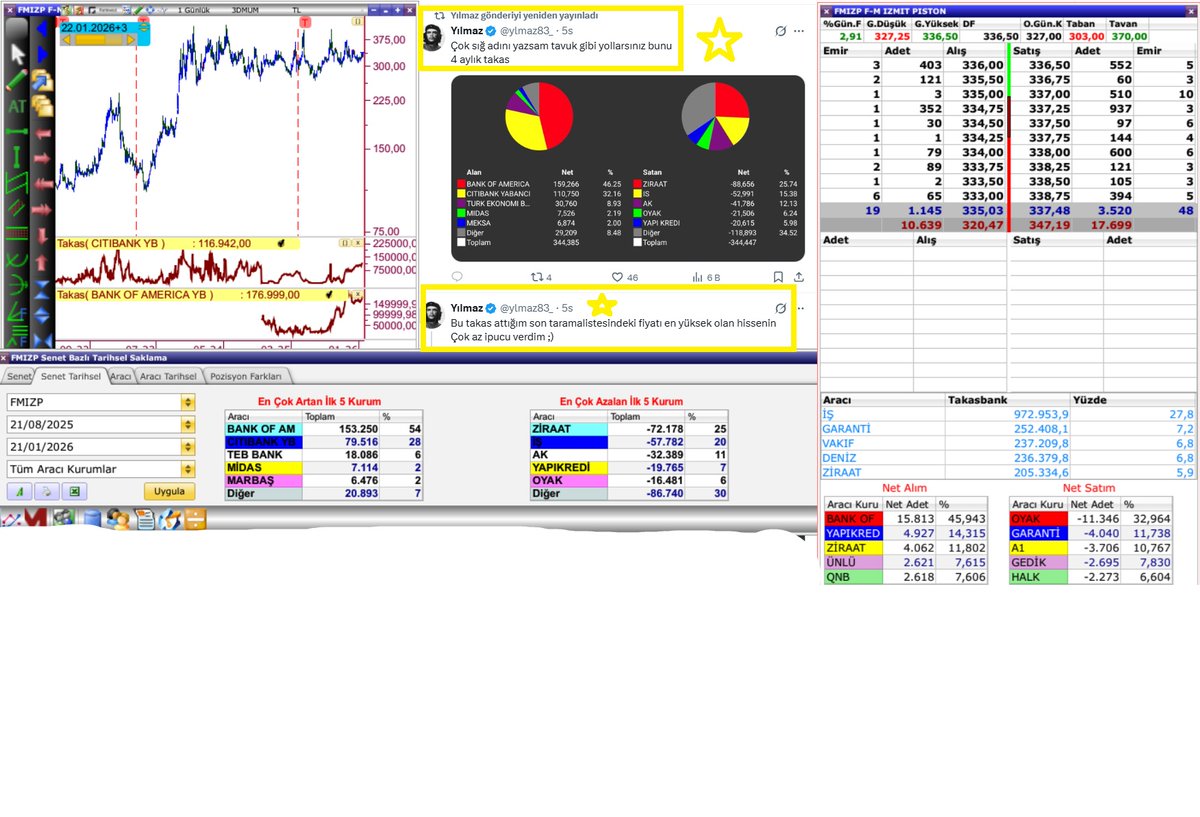Select the horizontal line drawing tool

coord(17,132)
